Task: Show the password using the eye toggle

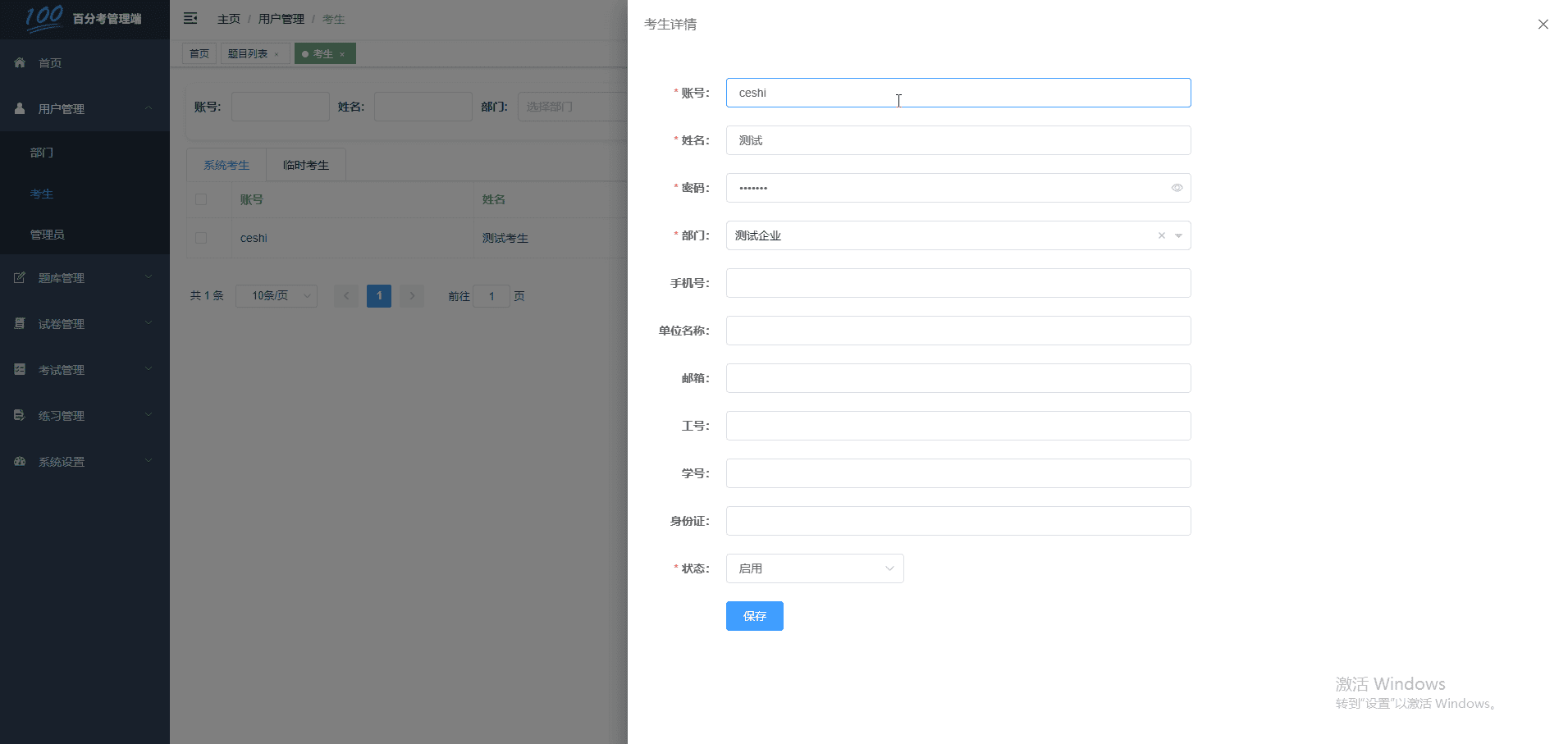Action: pos(1177,188)
